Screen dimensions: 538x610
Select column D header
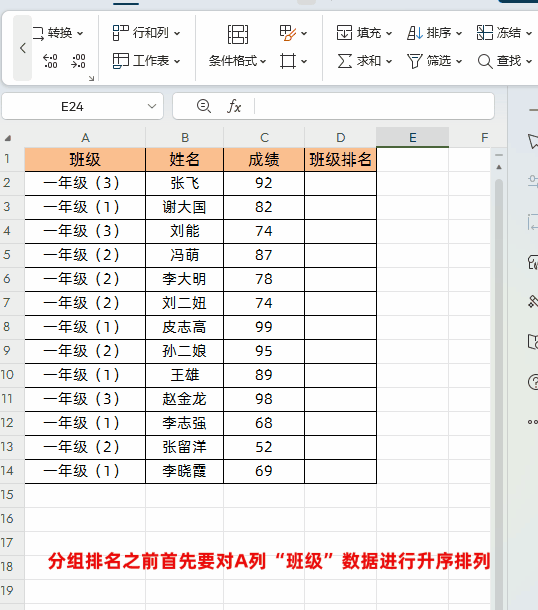(340, 138)
